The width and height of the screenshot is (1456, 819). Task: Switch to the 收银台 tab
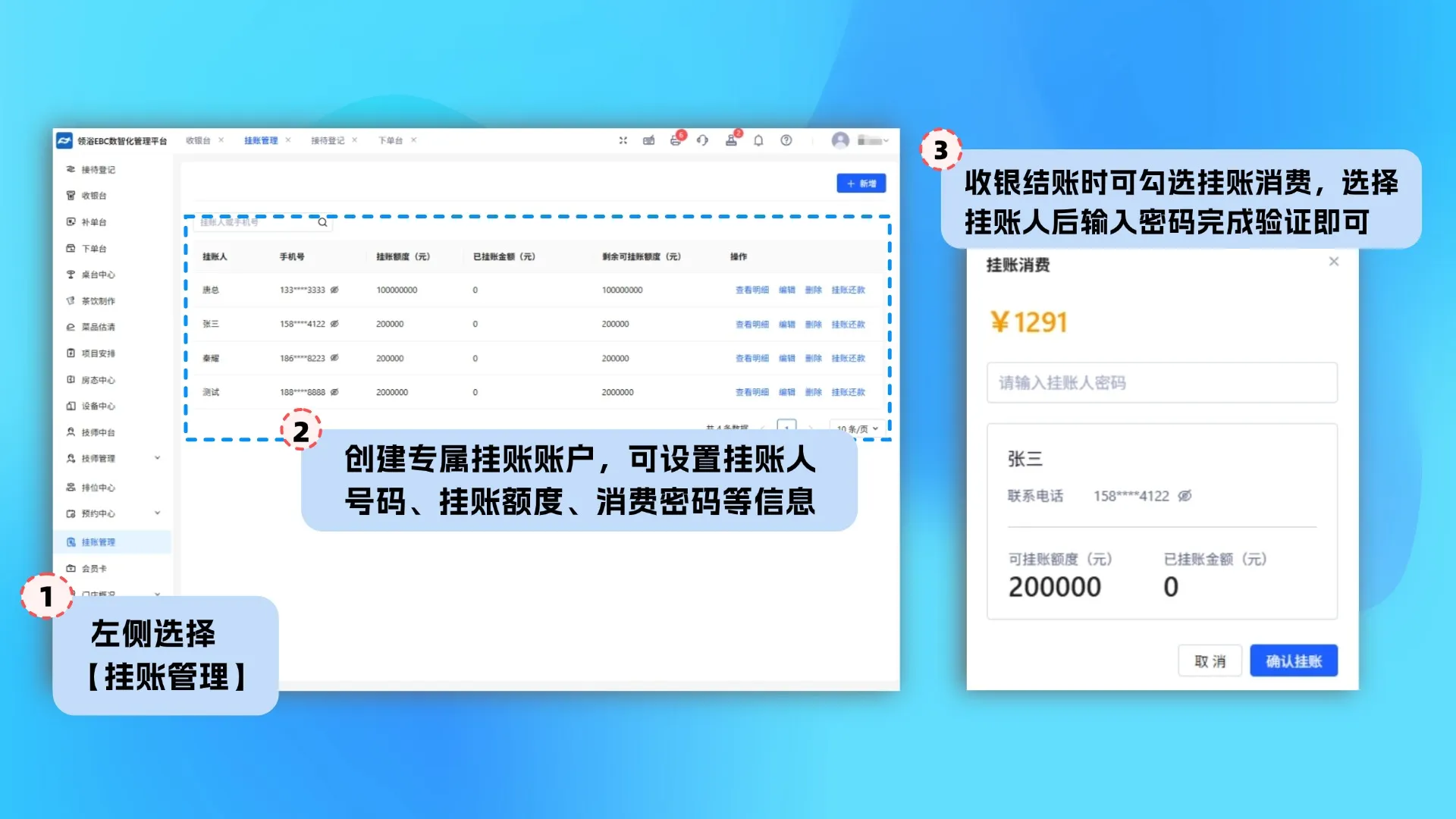198,140
